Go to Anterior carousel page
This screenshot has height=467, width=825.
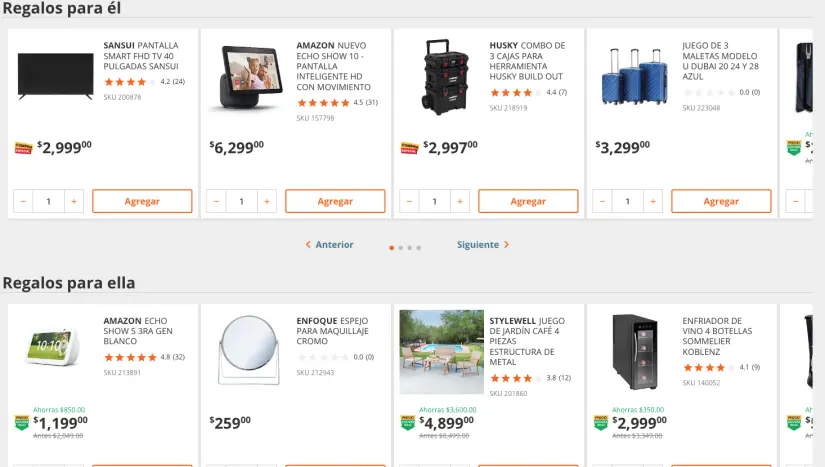(330, 245)
